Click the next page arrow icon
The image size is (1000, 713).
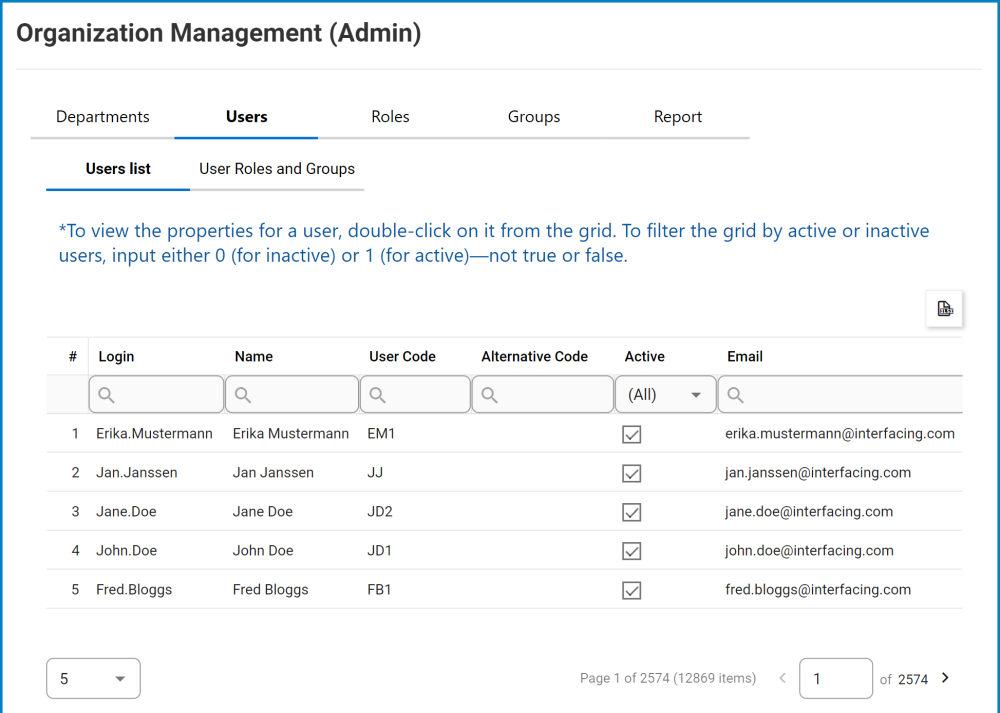click(x=946, y=678)
